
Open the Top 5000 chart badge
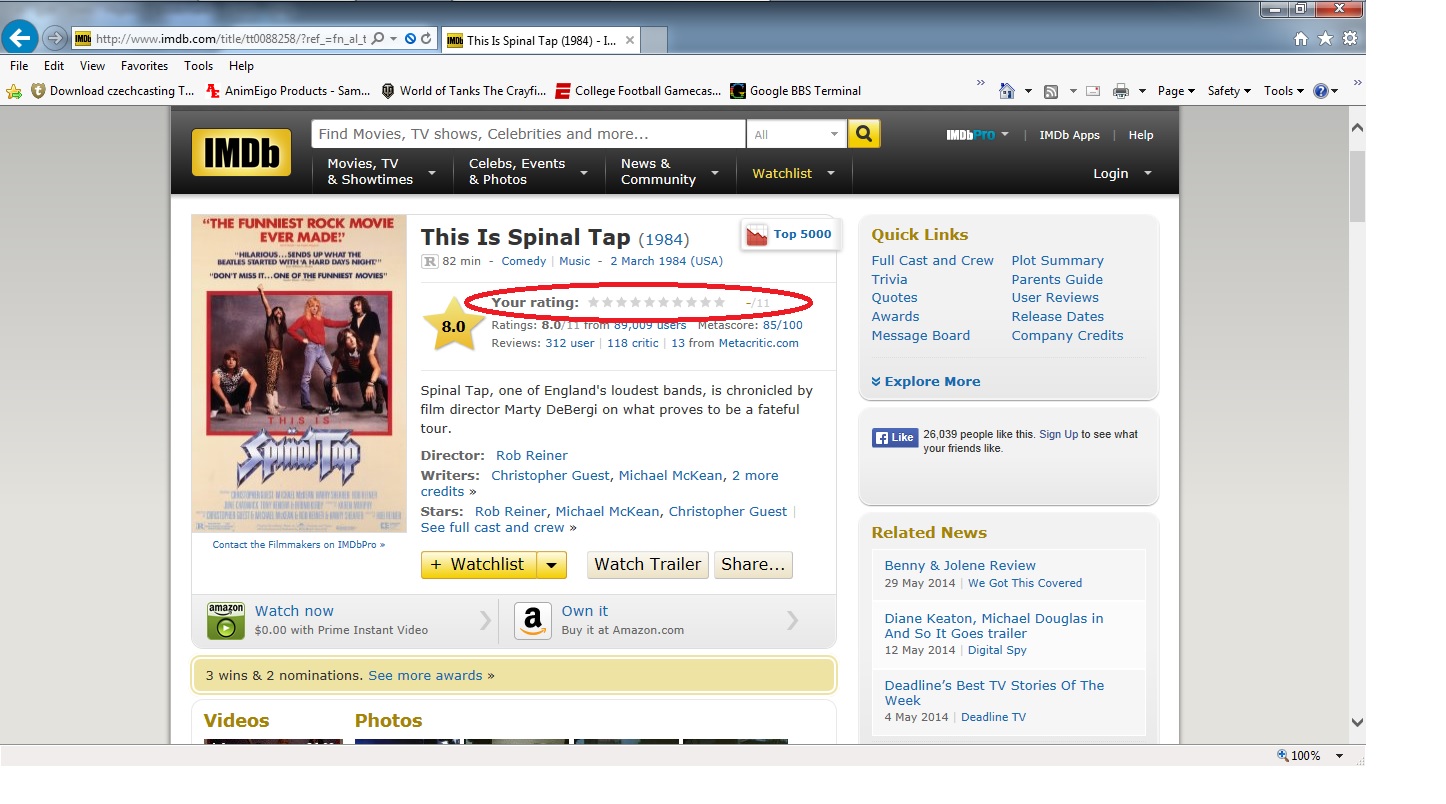coord(789,235)
